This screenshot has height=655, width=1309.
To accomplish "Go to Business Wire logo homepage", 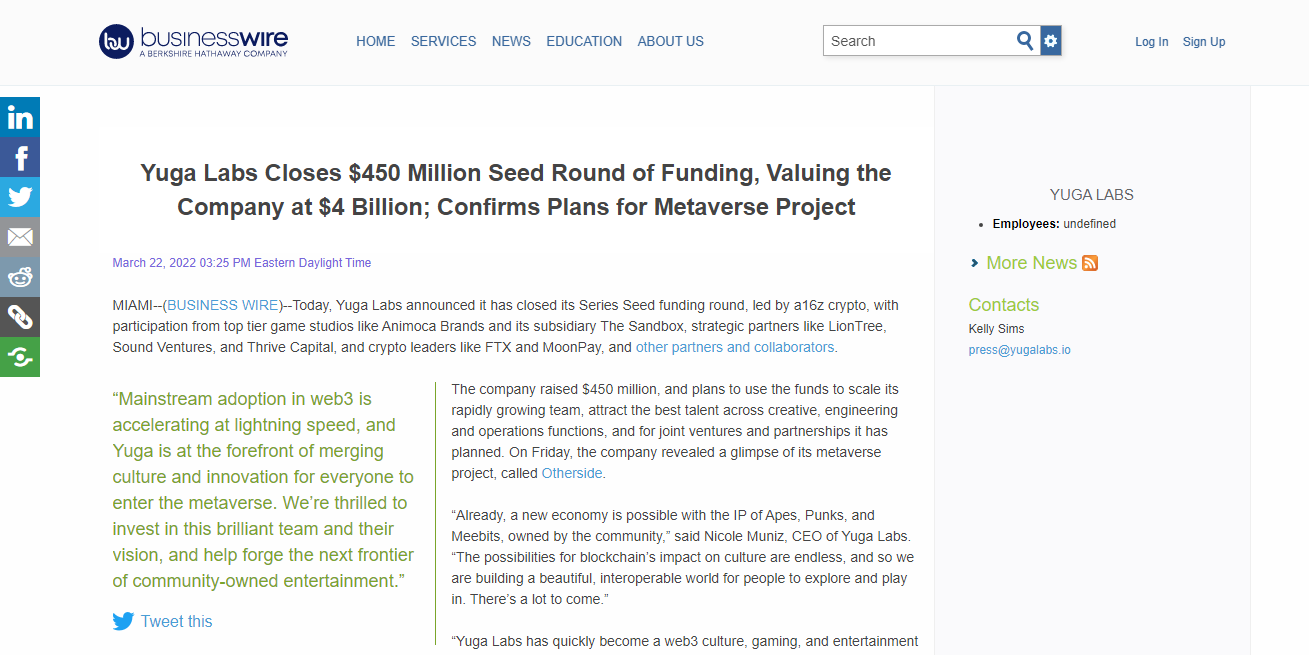I will (193, 41).
